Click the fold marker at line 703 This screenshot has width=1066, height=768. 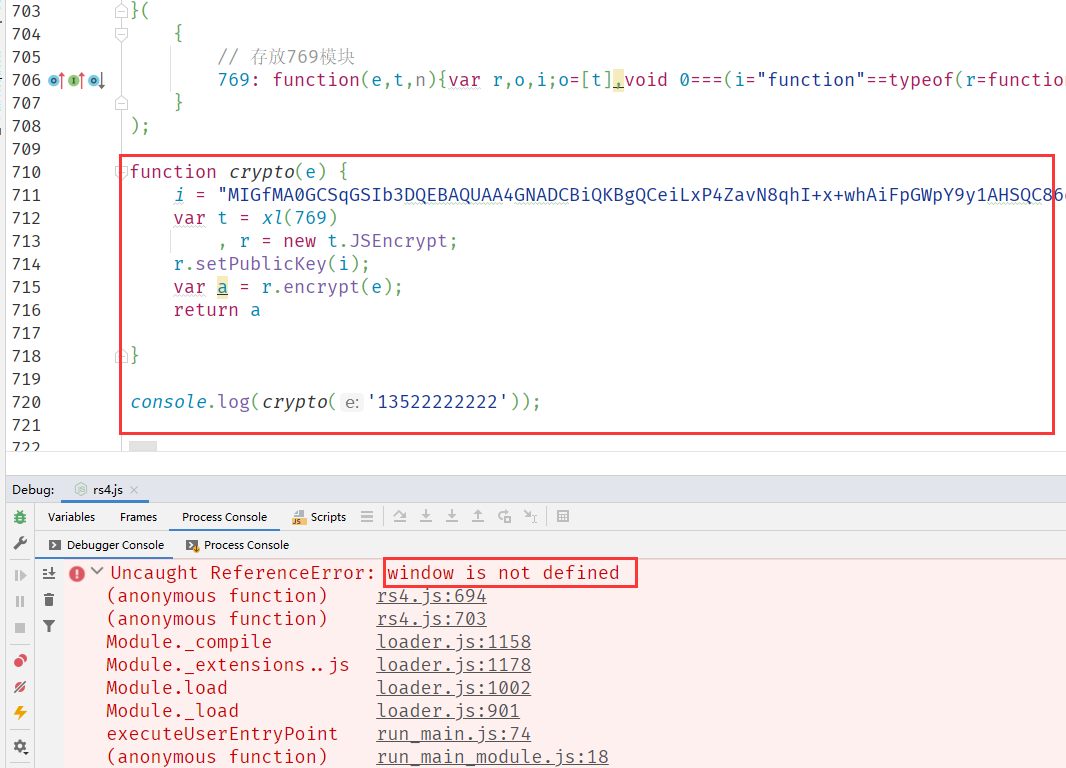tap(122, 11)
